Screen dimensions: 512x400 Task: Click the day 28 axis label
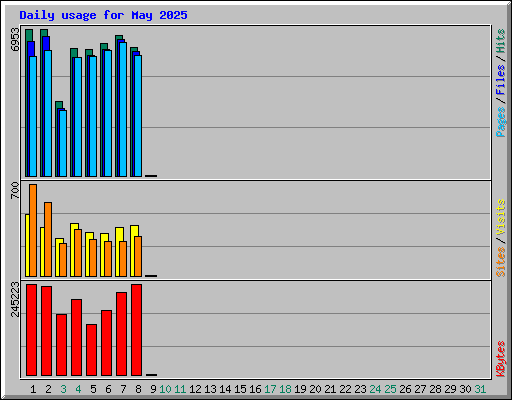click(x=435, y=389)
